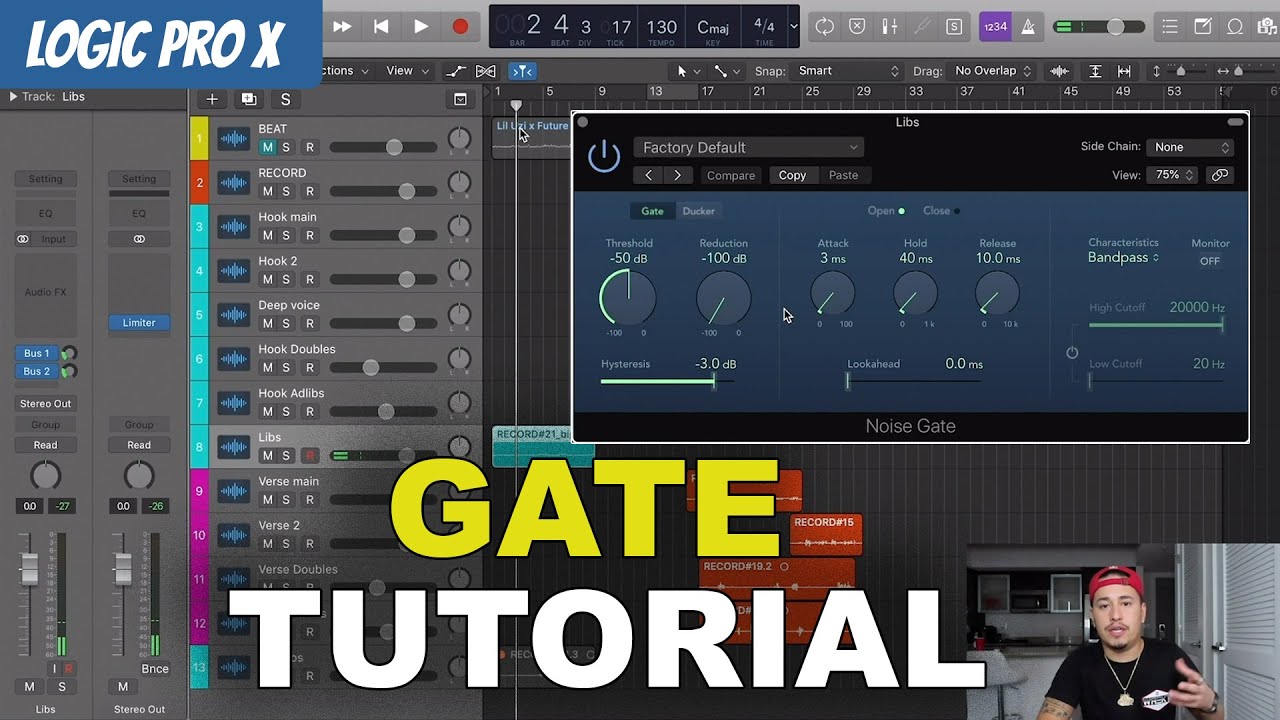This screenshot has width=1280, height=720.
Task: Hit the red Record button in transport
Action: (460, 27)
